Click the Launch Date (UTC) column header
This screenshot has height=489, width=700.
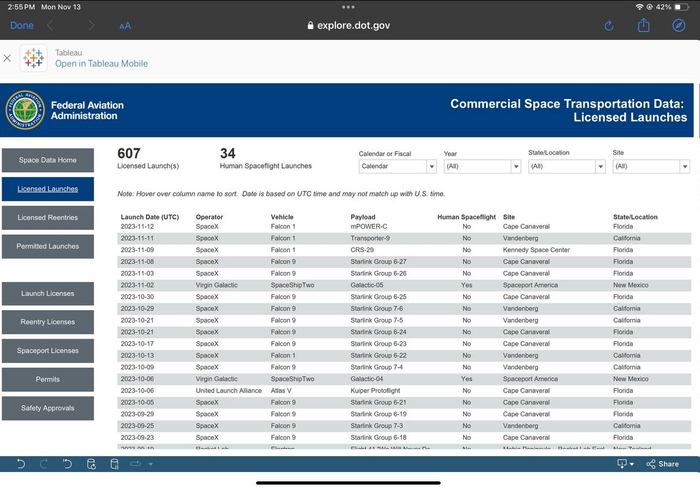[x=150, y=217]
